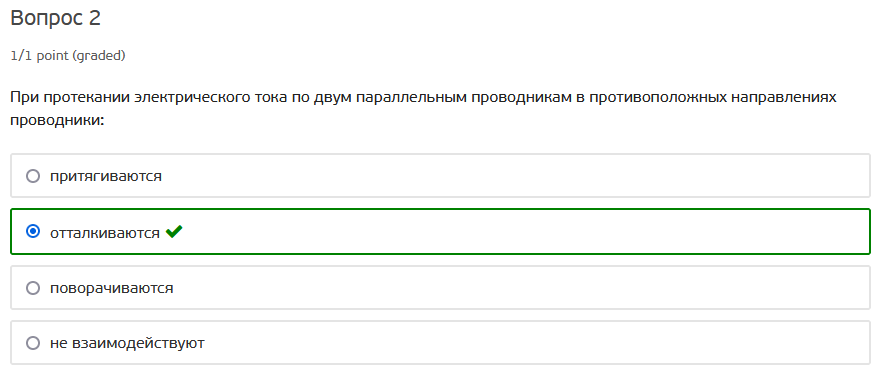Choose the поворачиваются radio button
The width and height of the screenshot is (886, 377).
click(x=33, y=288)
